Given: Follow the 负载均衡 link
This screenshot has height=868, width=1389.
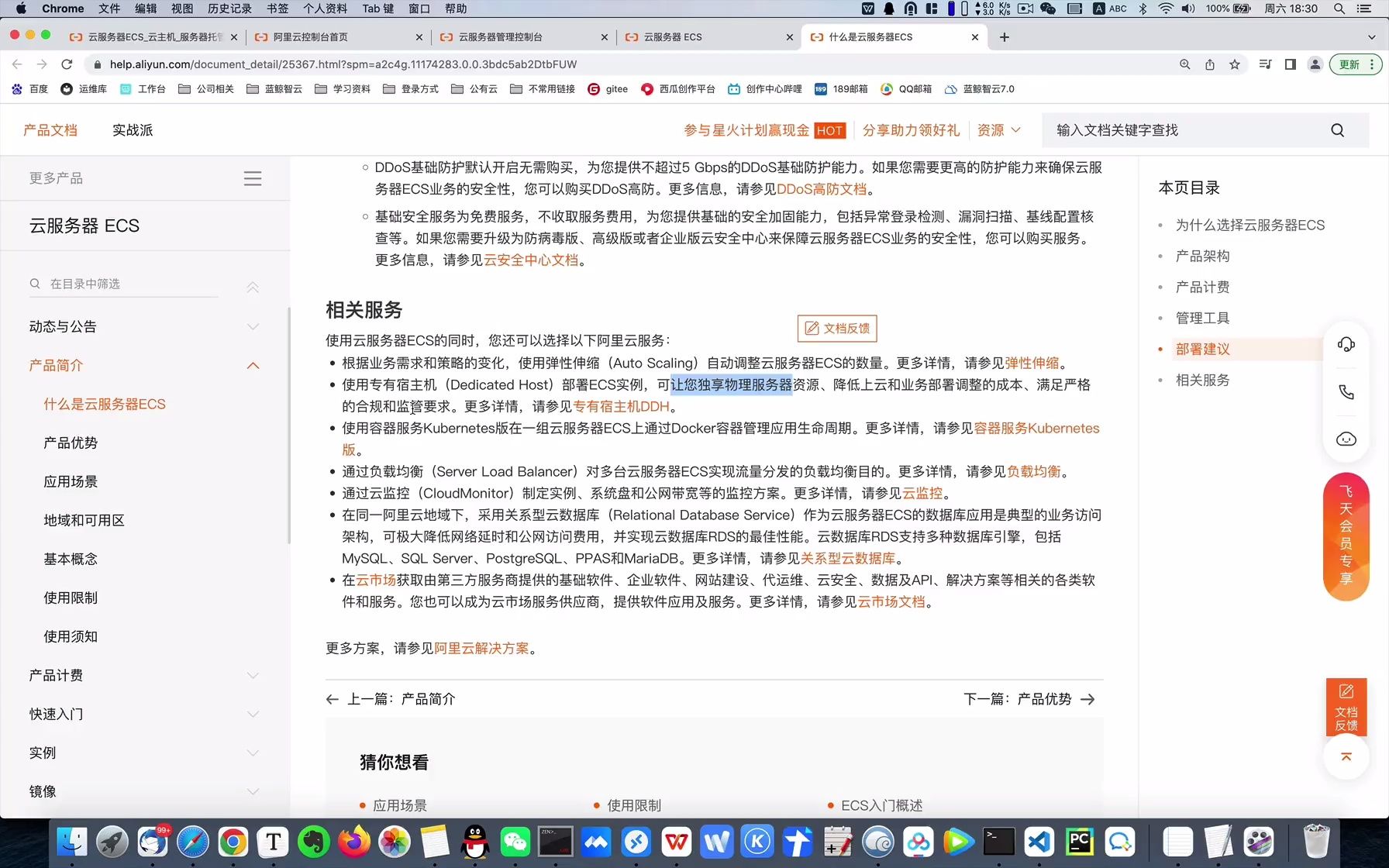Looking at the screenshot, I should point(1033,471).
